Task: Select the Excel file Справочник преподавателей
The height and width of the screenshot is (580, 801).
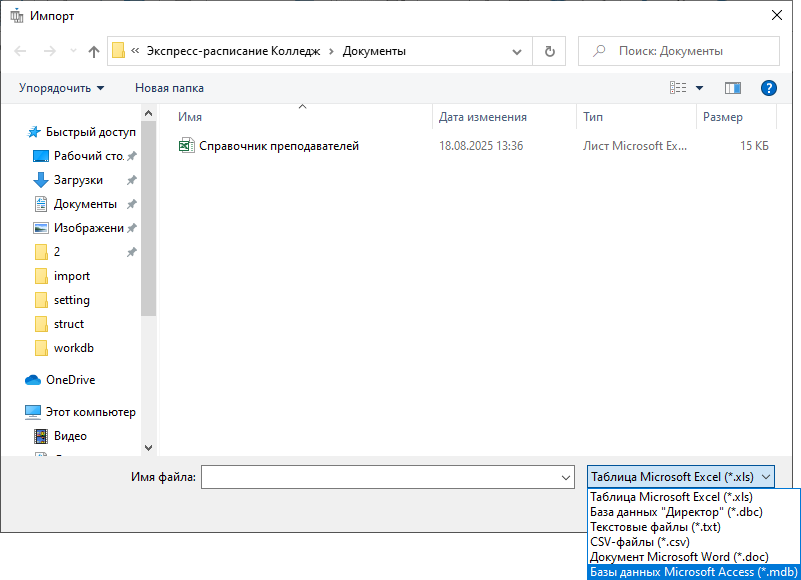Action: pyautogui.click(x=278, y=146)
